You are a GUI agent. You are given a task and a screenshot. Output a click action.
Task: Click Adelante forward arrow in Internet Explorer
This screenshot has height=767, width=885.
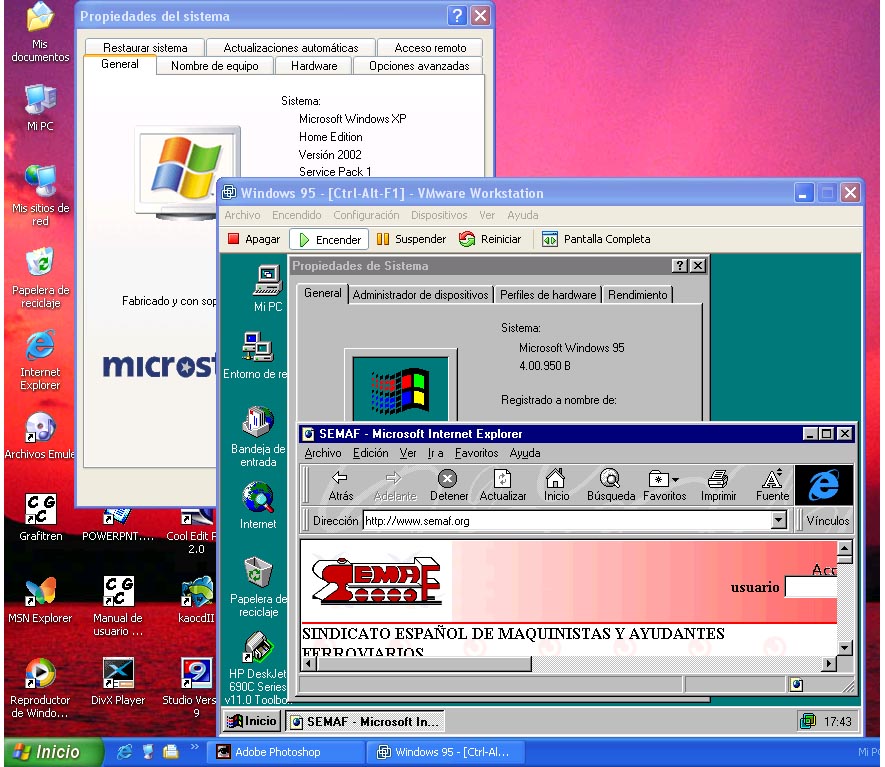click(x=395, y=485)
